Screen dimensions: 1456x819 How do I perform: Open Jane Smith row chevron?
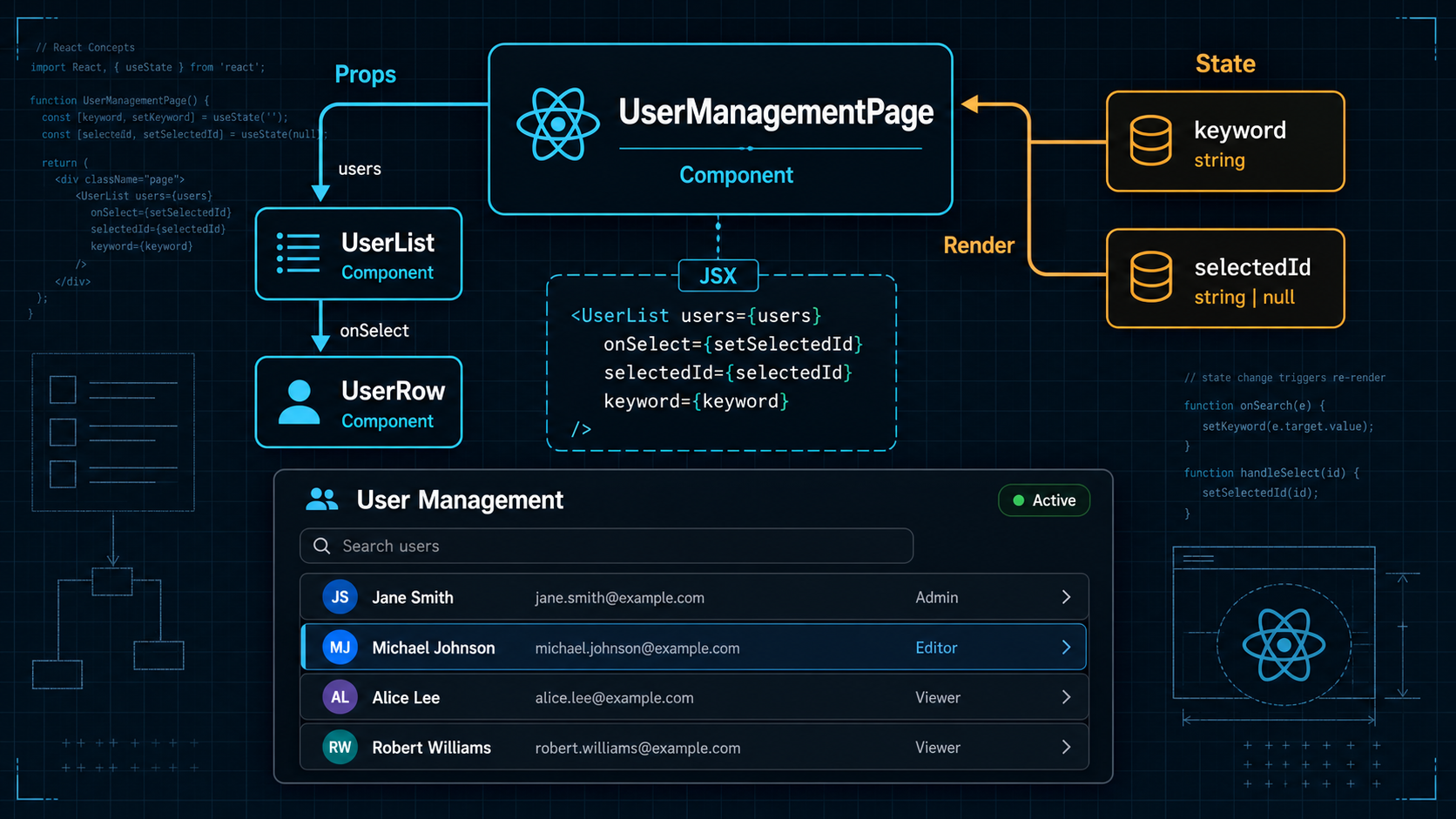click(x=1066, y=597)
